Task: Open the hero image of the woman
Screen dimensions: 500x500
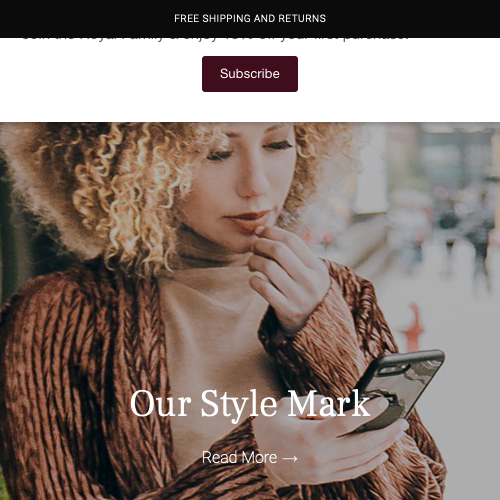Action: click(250, 311)
